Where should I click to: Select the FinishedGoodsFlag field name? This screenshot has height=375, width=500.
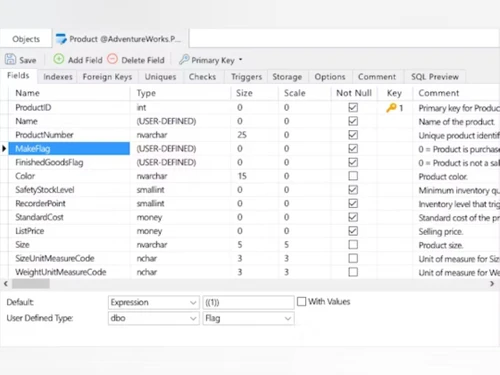pos(49,162)
